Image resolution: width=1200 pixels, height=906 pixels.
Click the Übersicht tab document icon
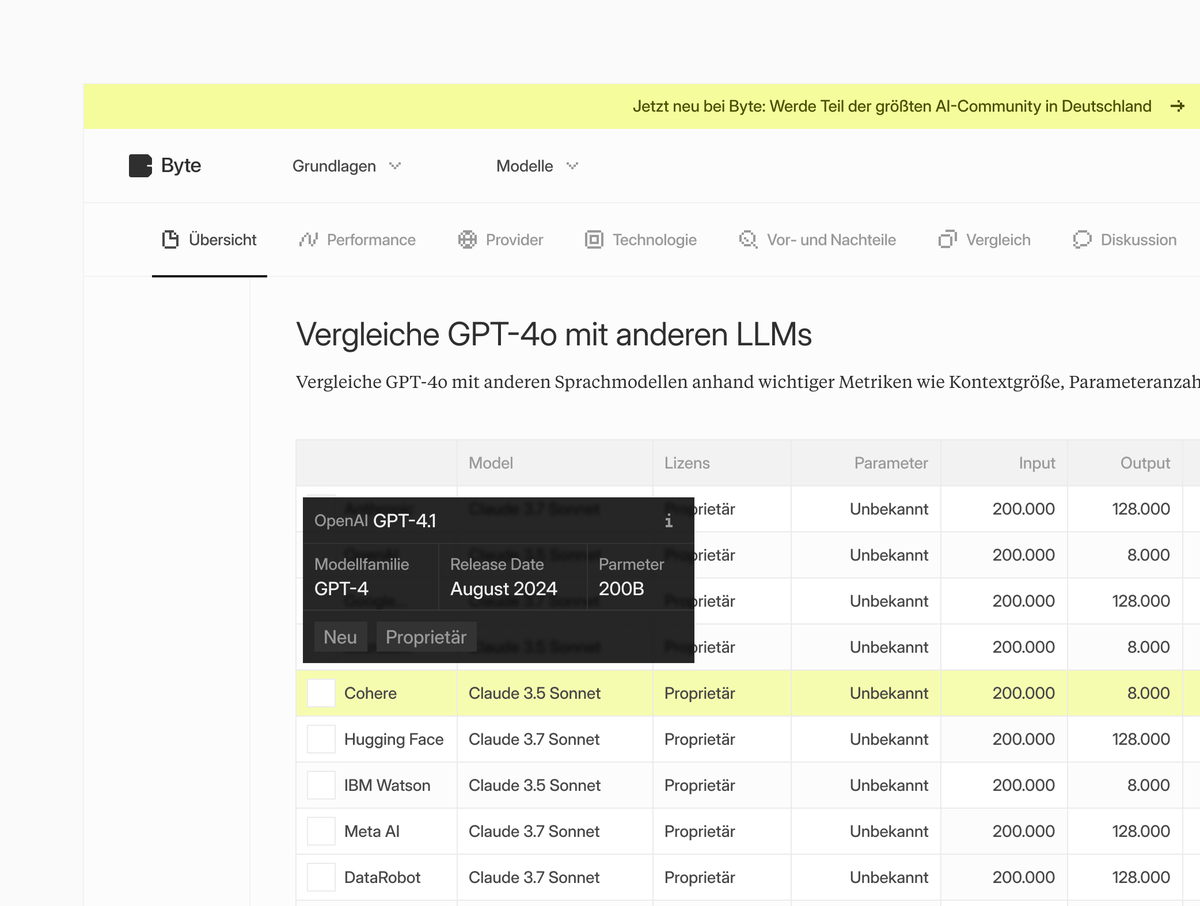(170, 240)
